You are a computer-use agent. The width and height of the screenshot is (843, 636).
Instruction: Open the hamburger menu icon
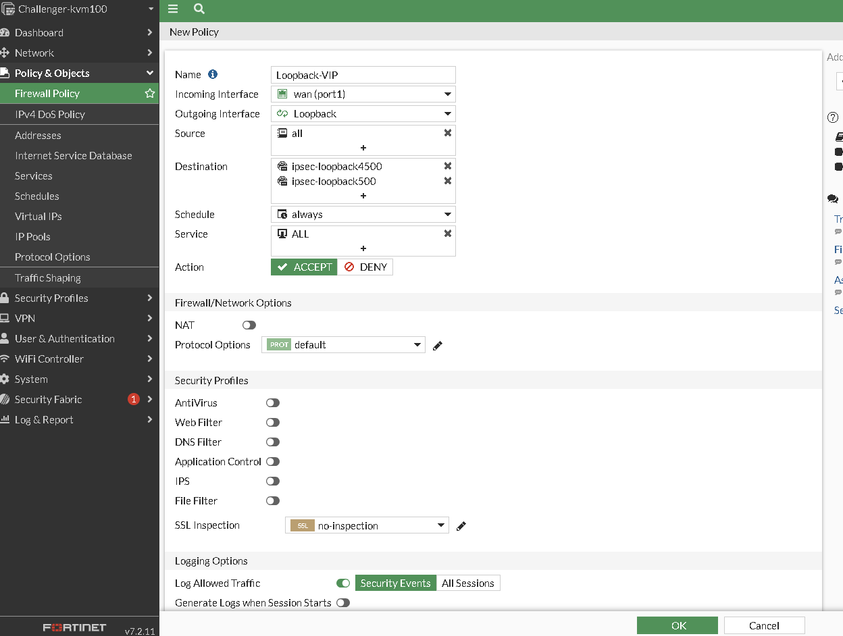(173, 9)
